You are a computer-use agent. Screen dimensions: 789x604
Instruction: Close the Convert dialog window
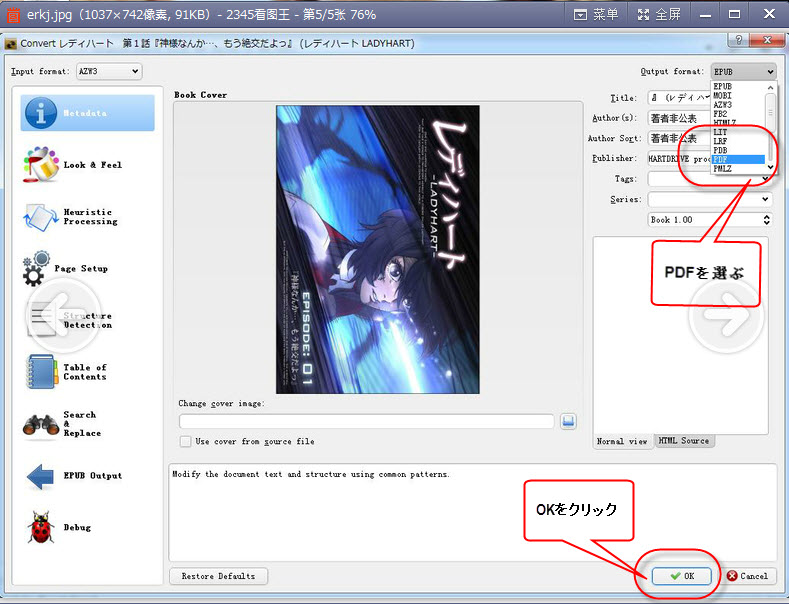[x=767, y=40]
